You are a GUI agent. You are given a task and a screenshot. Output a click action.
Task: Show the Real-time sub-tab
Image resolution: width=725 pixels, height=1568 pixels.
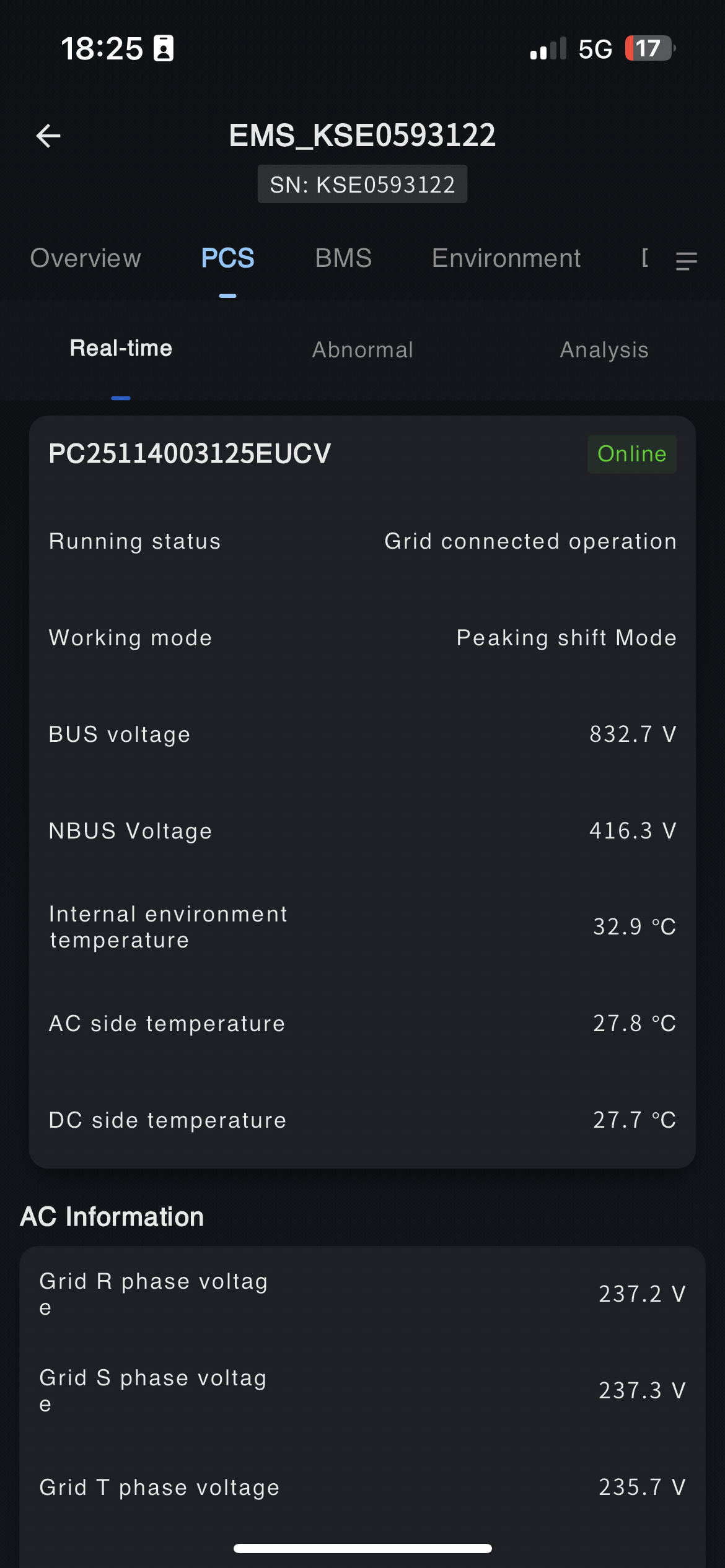tap(121, 349)
